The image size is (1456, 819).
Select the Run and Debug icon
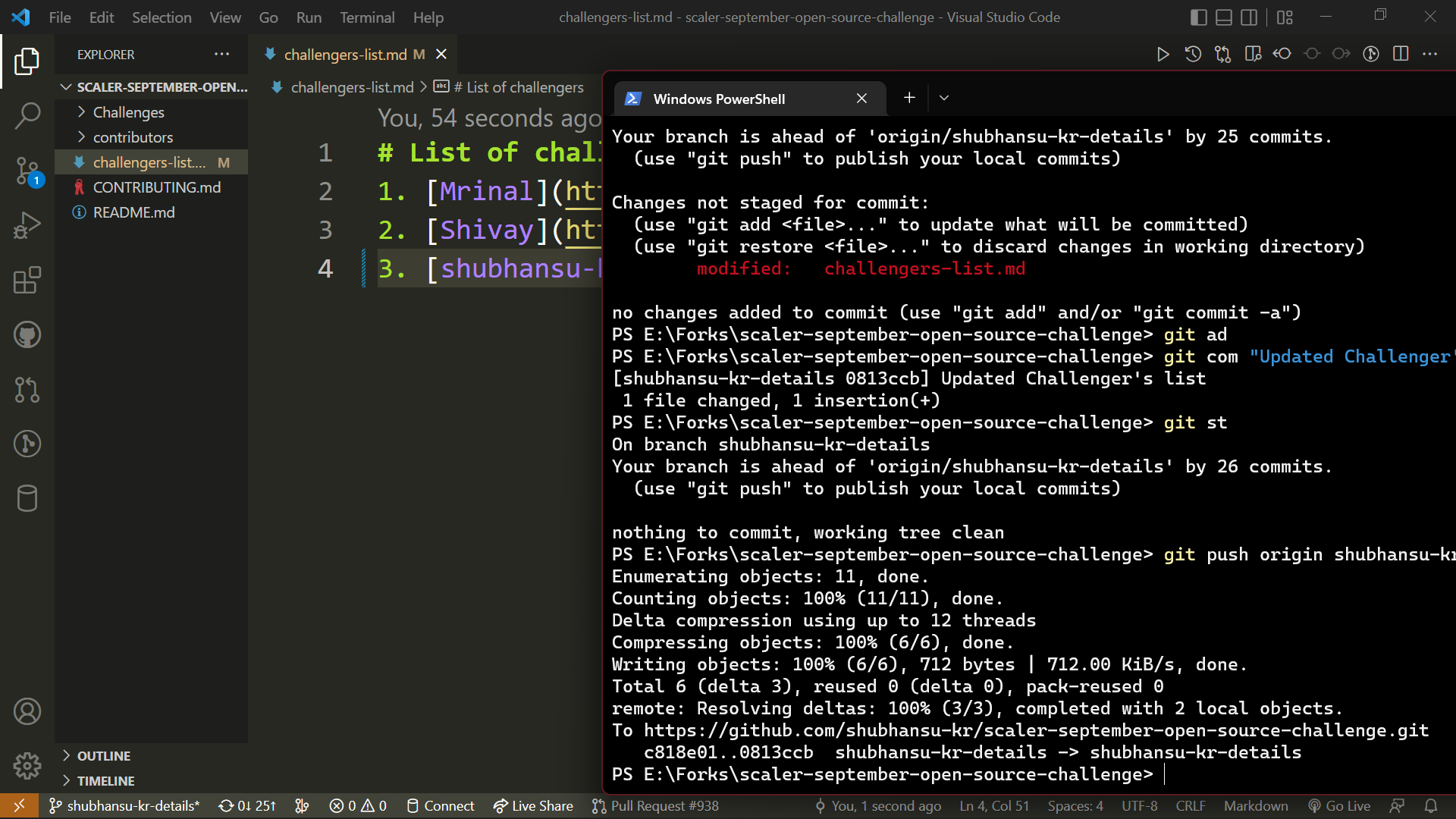(x=27, y=224)
